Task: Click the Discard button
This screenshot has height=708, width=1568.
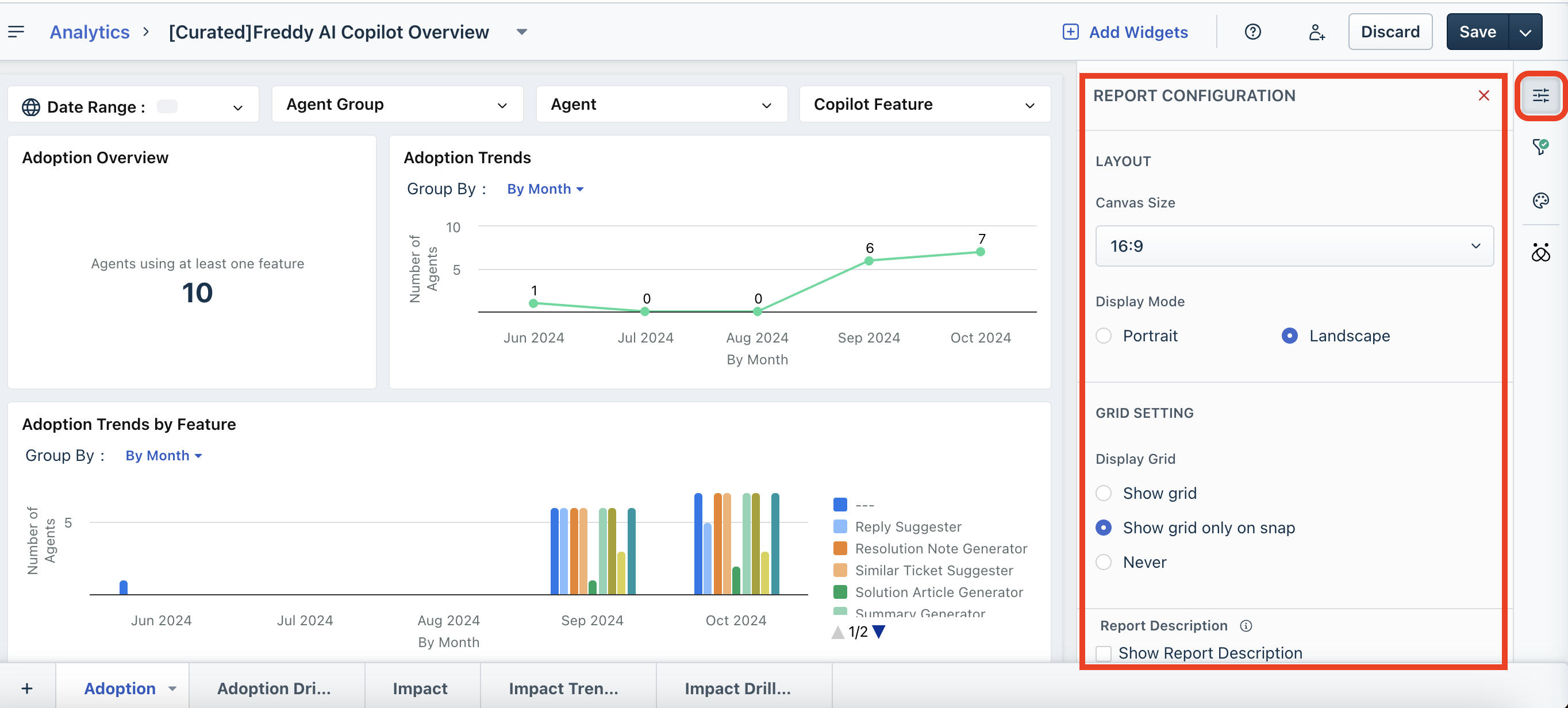Action: coord(1390,32)
